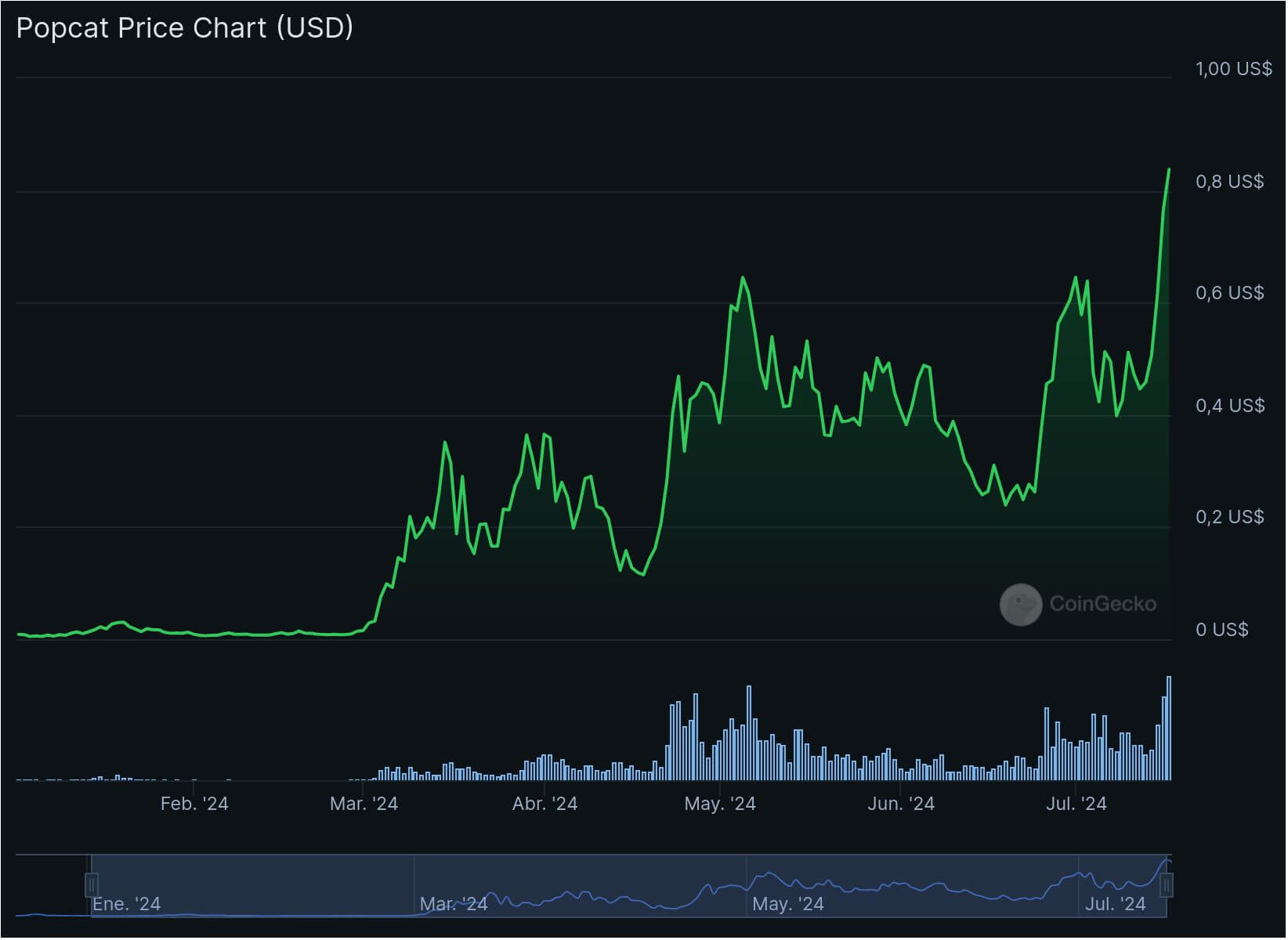Click the 0,8 US$ y-axis label

[1230, 182]
